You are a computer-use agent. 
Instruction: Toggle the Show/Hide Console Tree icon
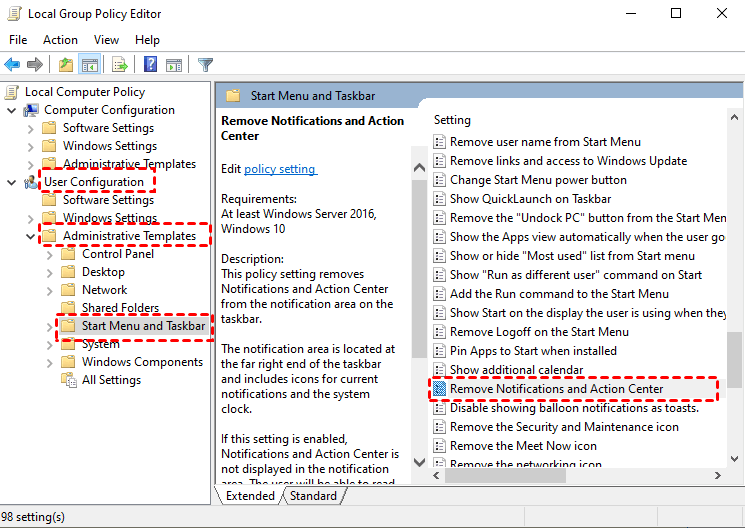point(90,64)
